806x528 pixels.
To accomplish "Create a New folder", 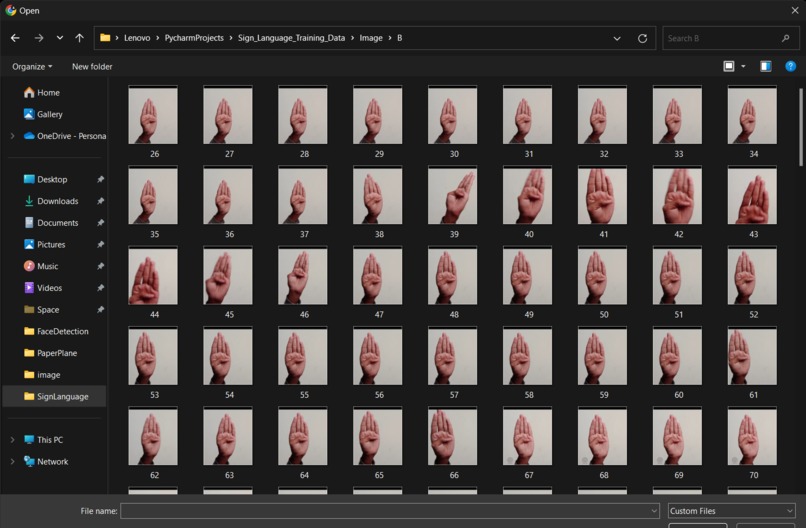I will 92,66.
